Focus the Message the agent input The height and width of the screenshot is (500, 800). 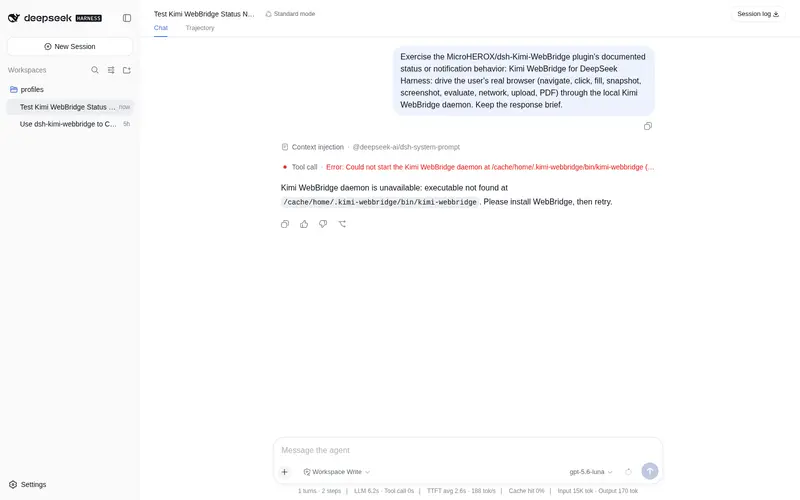(468, 450)
